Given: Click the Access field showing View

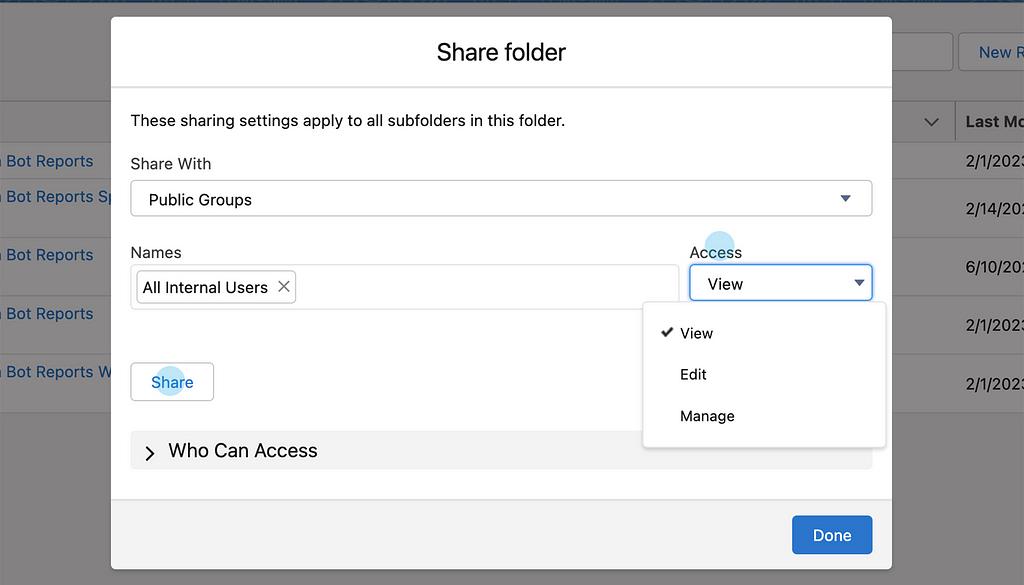Looking at the screenshot, I should [770, 284].
